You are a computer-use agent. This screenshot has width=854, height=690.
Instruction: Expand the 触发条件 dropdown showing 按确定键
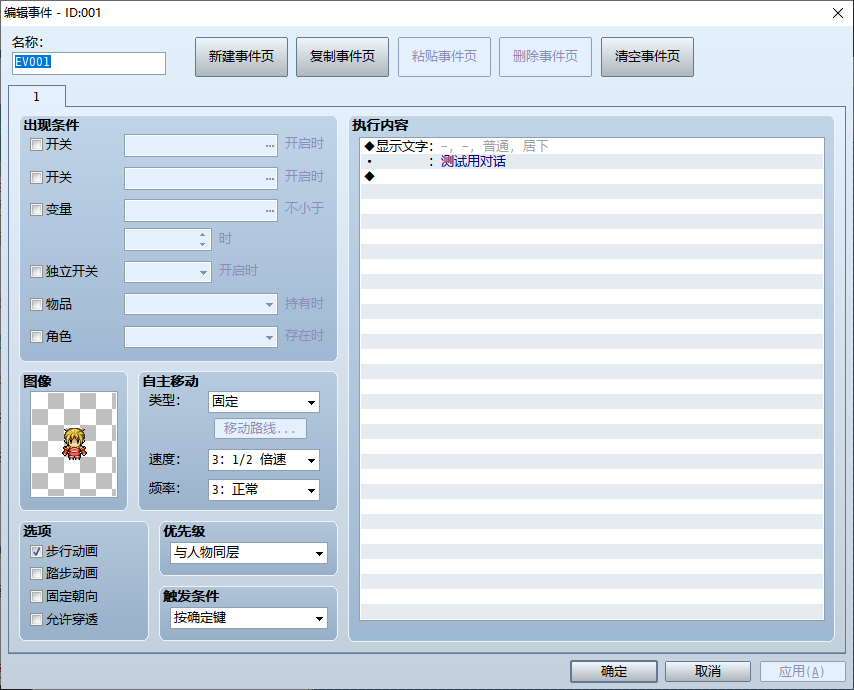(x=249, y=618)
